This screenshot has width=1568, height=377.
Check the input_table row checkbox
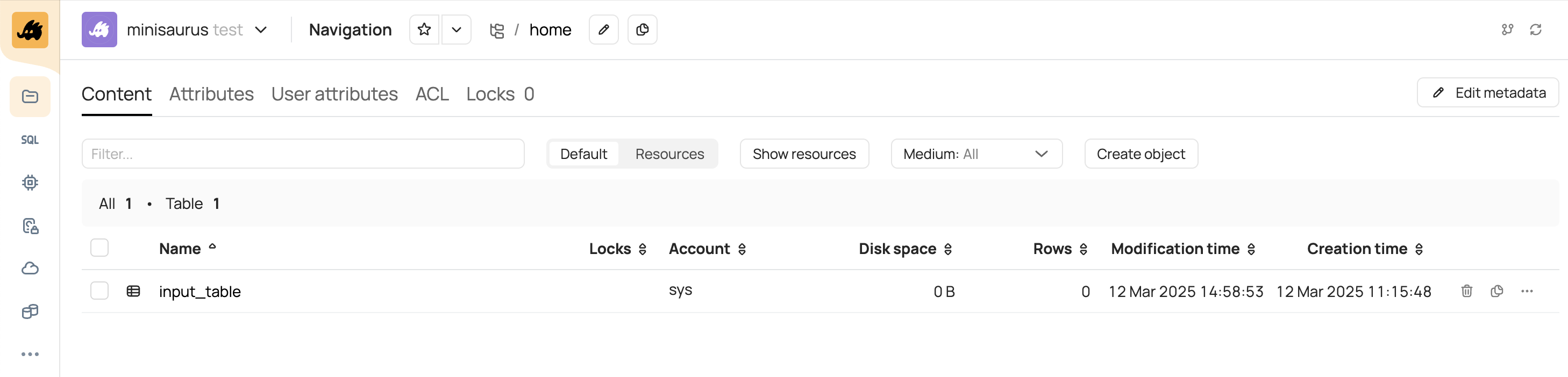[99, 291]
